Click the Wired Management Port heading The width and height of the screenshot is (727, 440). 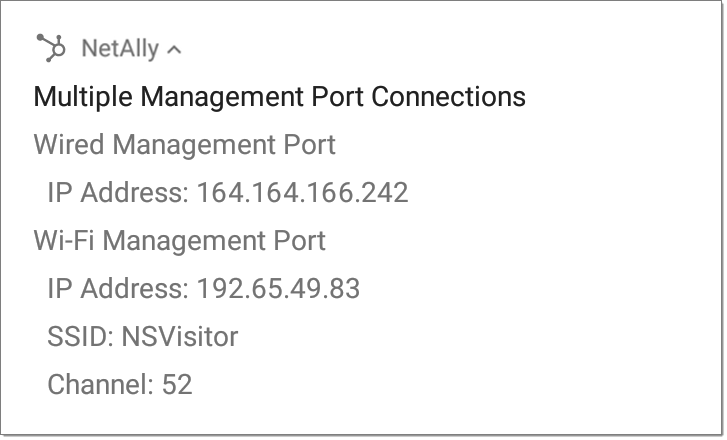pos(185,144)
